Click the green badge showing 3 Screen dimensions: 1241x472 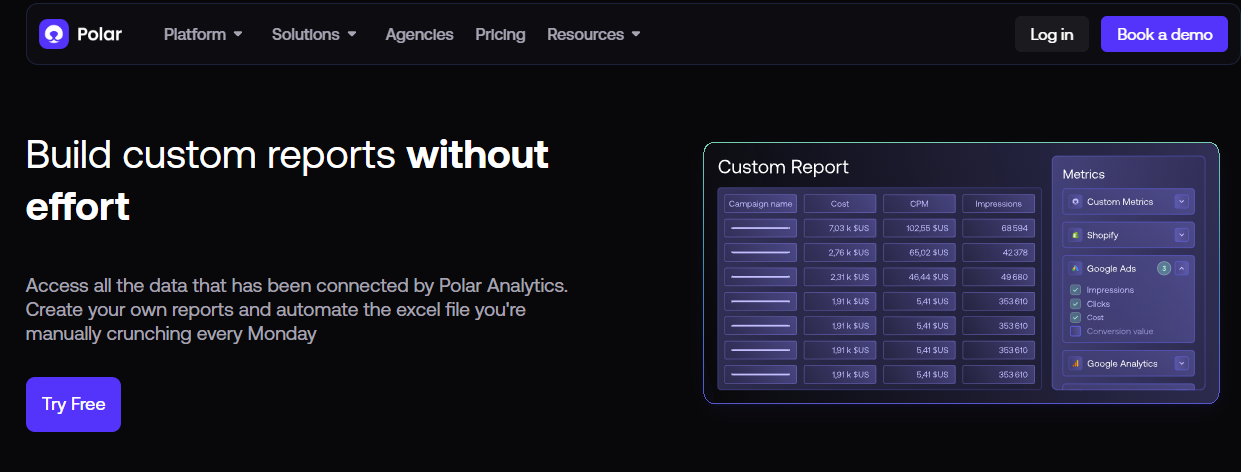1163,268
